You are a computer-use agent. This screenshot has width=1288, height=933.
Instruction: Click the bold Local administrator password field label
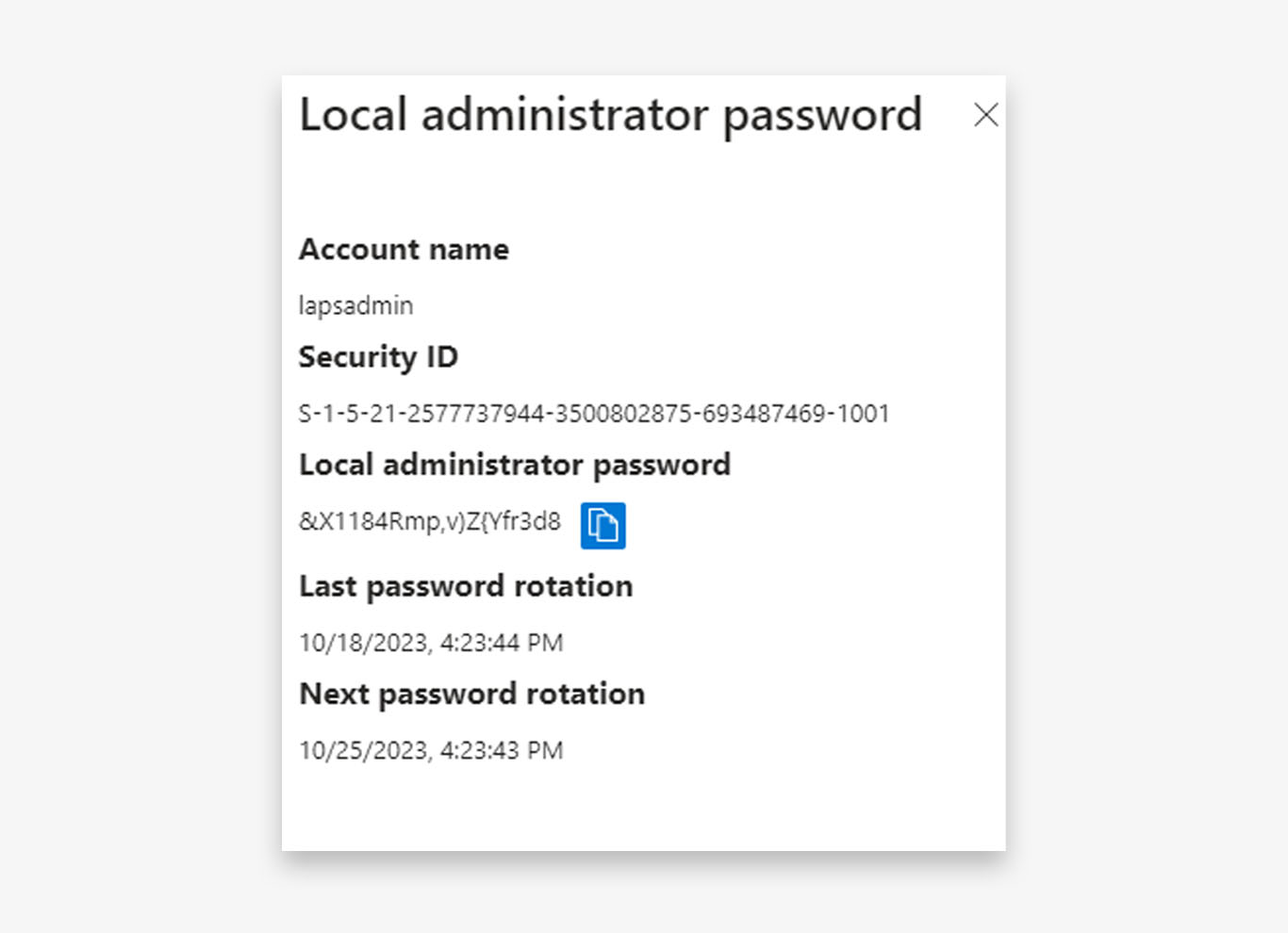click(515, 466)
